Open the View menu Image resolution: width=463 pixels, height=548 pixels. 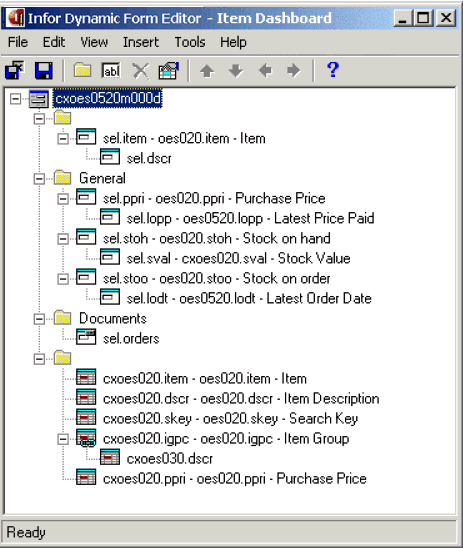tap(94, 42)
